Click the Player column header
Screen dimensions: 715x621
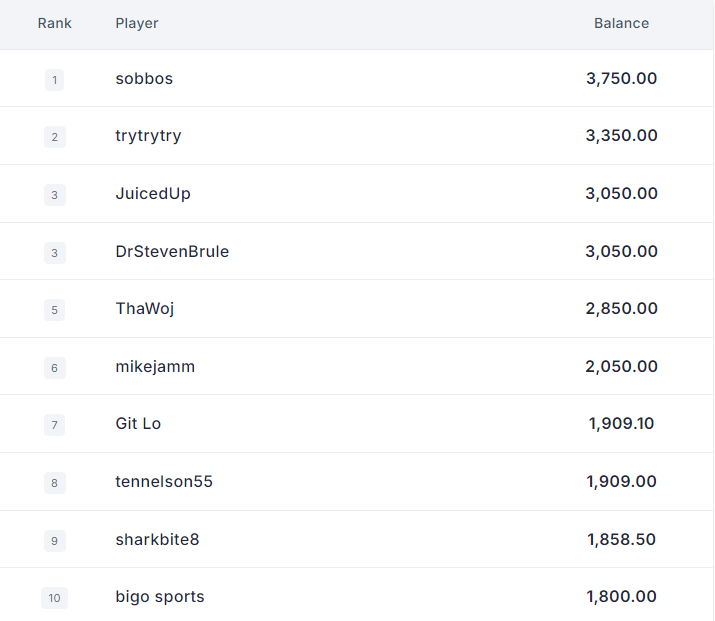point(137,23)
